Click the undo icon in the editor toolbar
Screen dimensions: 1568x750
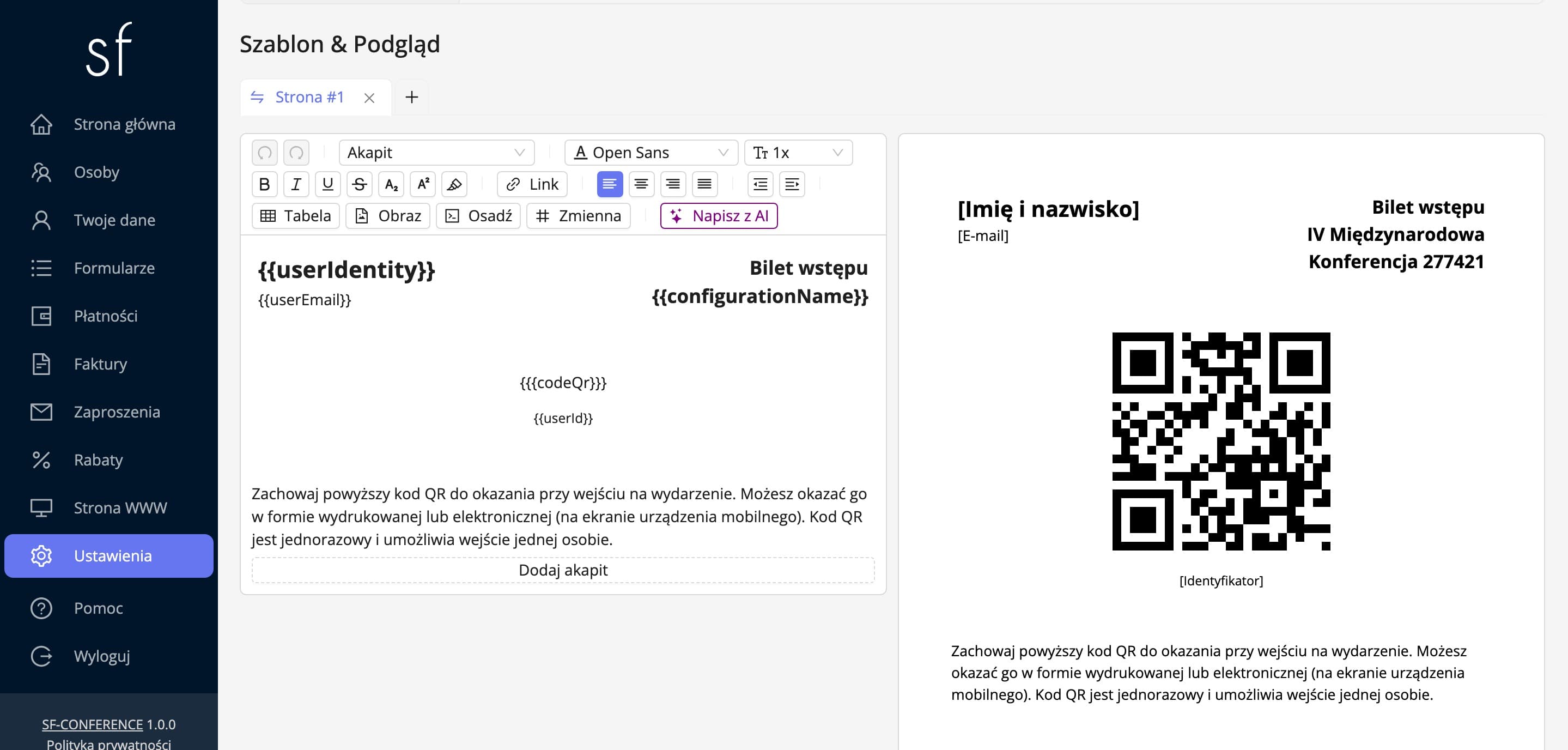(x=265, y=152)
